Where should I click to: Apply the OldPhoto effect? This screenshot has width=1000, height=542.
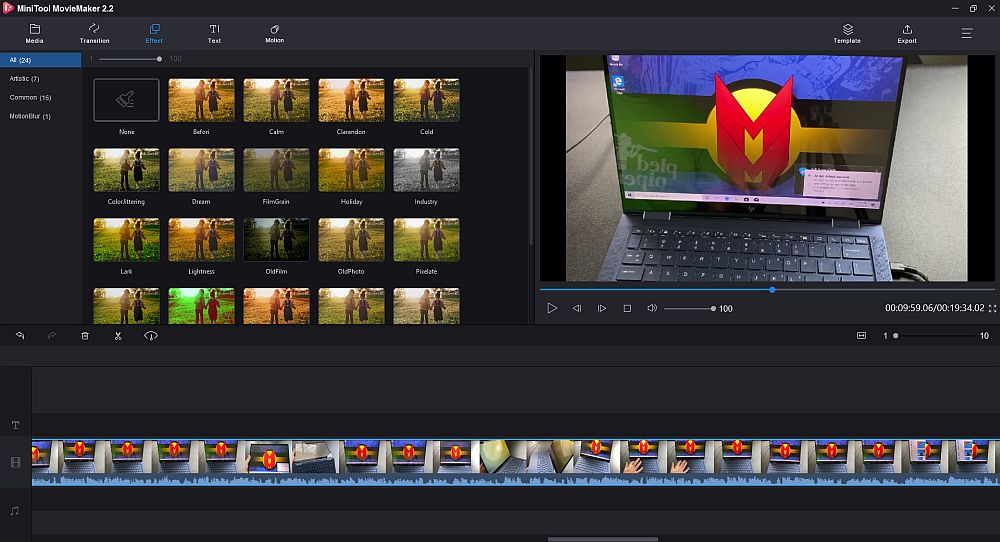point(351,240)
